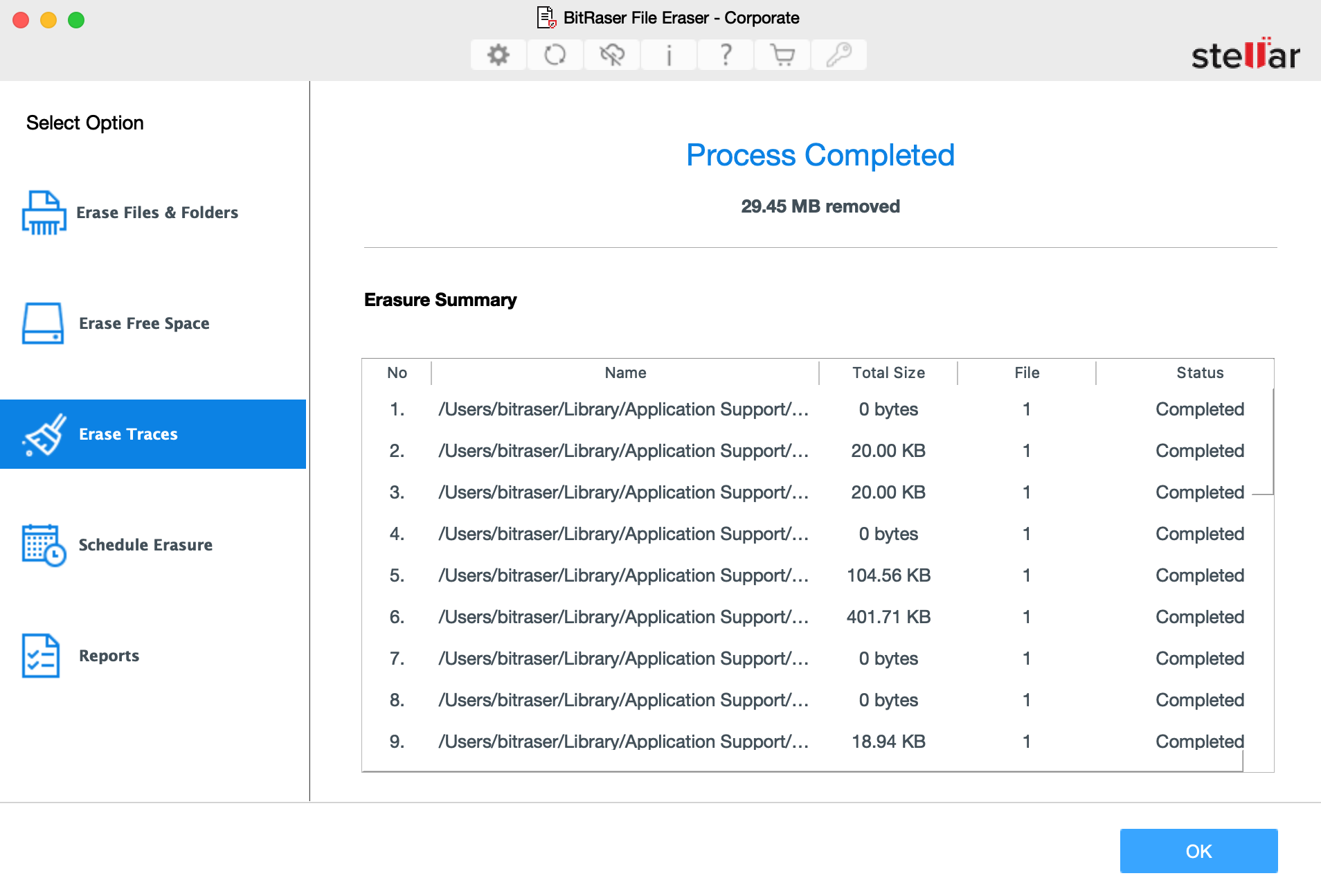Click the calendar clock Schedule Erasure icon
Viewport: 1321px width, 896px height.
tap(44, 545)
